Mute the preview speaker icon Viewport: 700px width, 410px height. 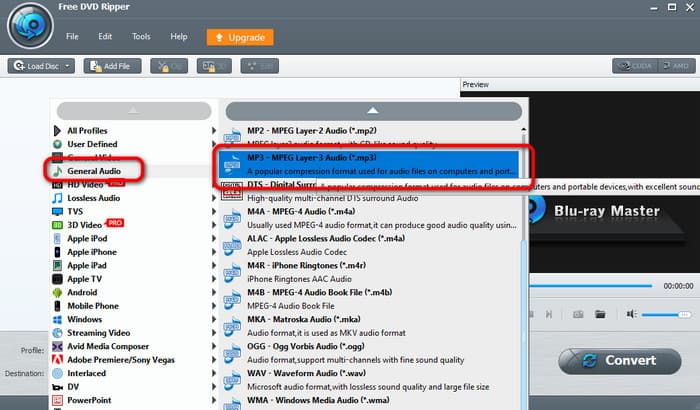pos(631,314)
